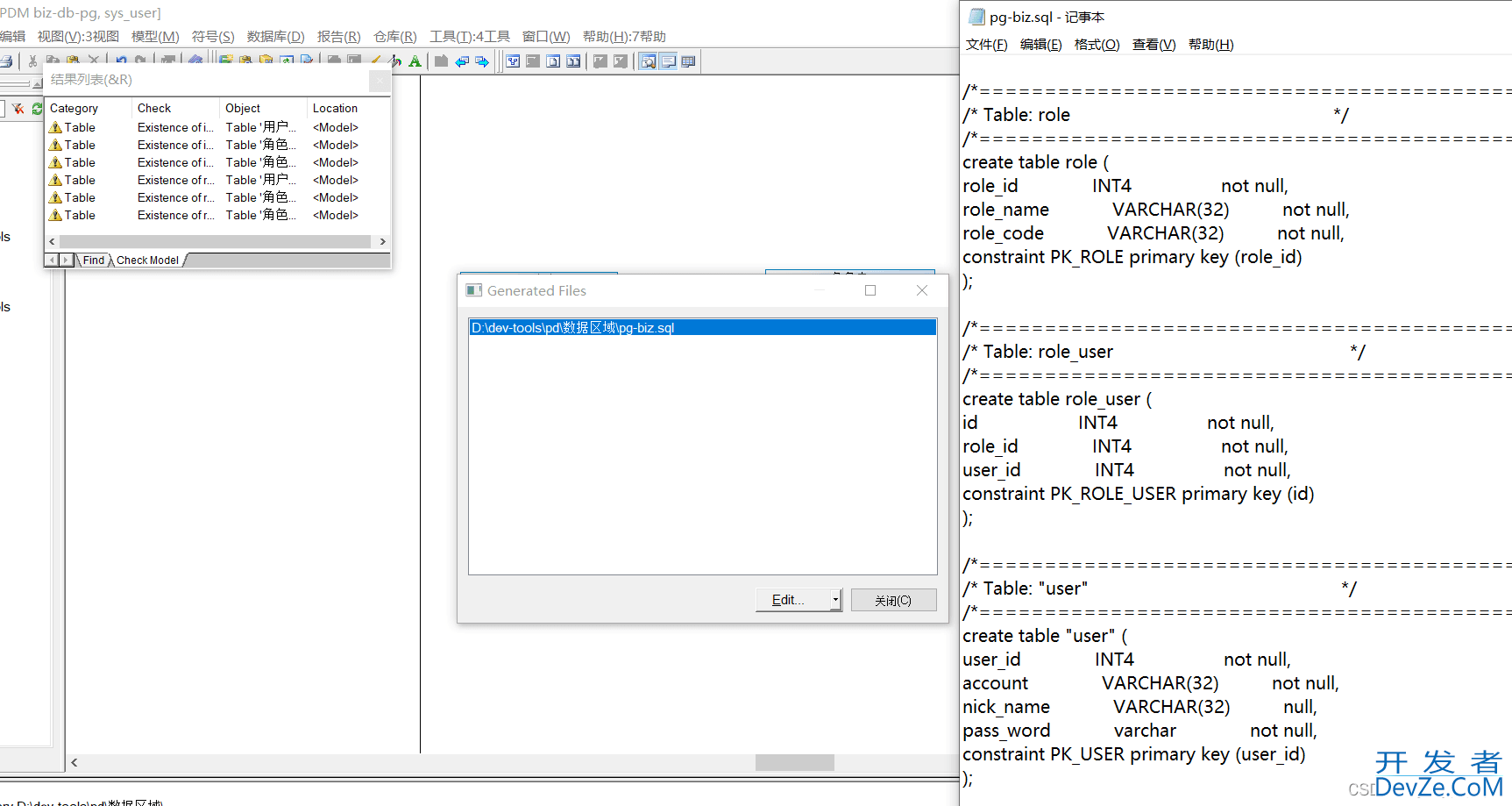Click the Cut scissors toolbar icon
This screenshot has width=1512, height=806.
tap(32, 61)
